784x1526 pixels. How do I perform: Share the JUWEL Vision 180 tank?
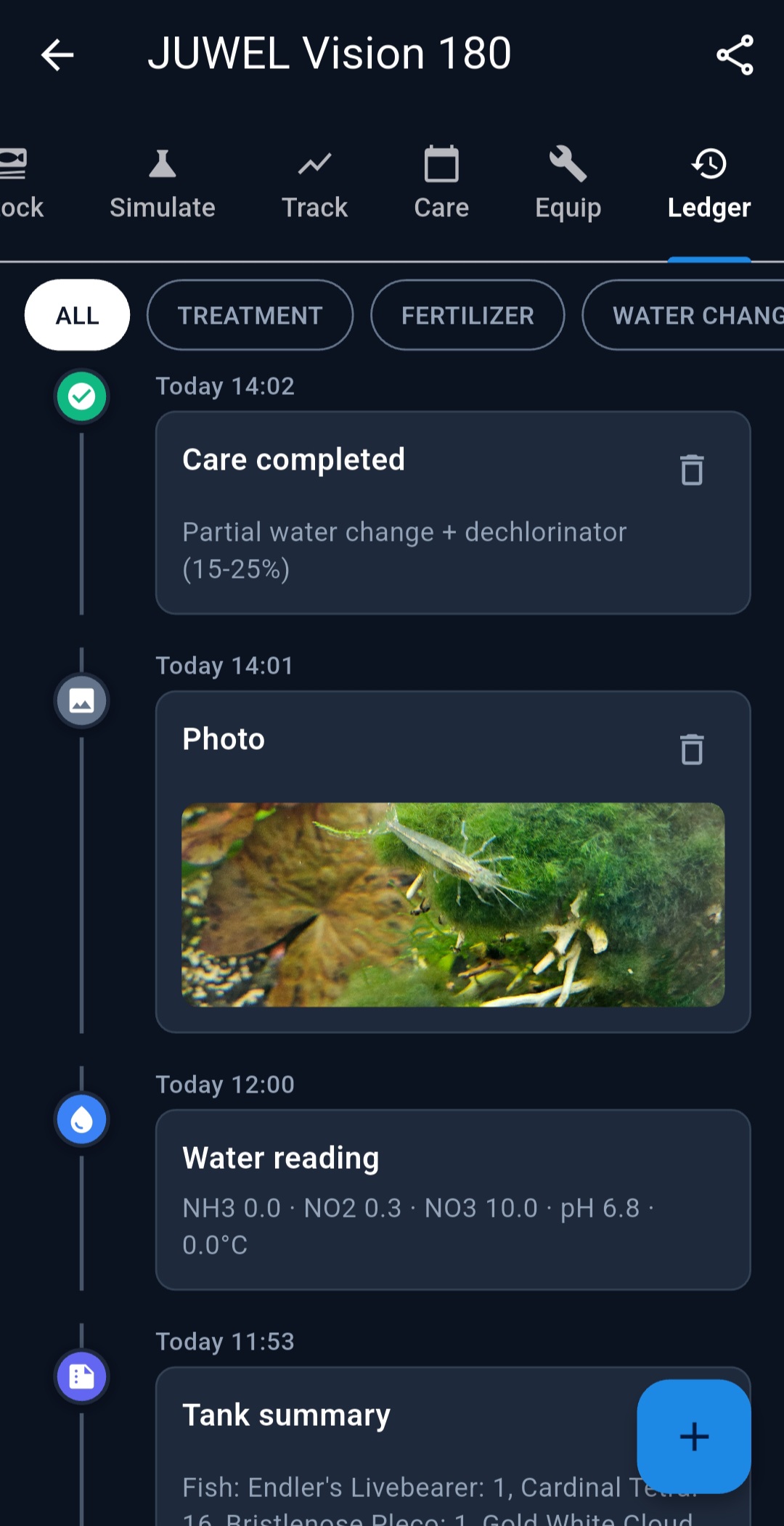click(x=735, y=55)
